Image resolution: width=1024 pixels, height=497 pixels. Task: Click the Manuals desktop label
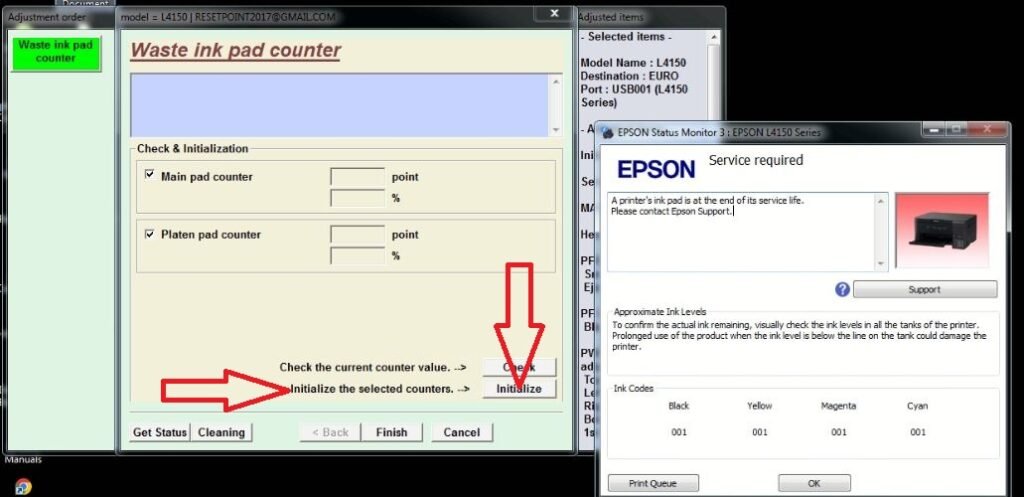coord(23,460)
